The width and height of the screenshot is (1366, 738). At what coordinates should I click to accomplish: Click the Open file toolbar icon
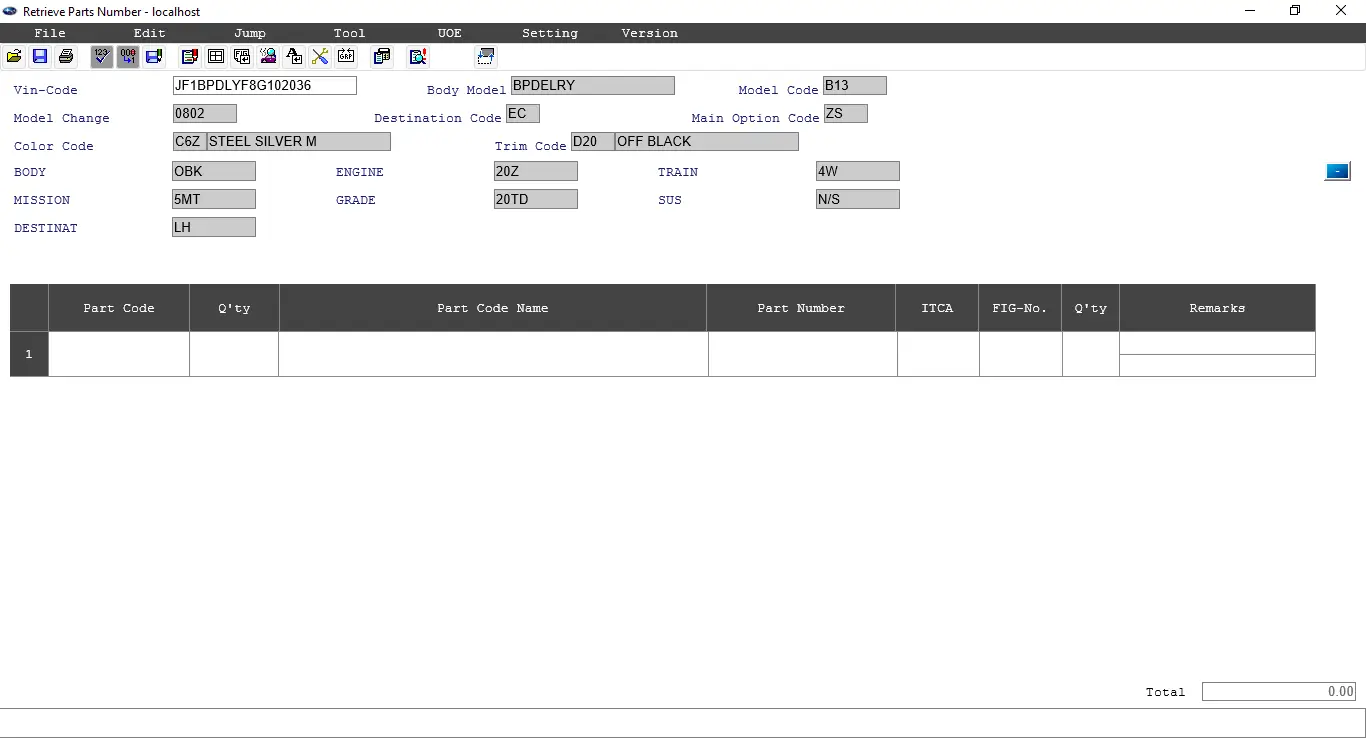coord(14,56)
